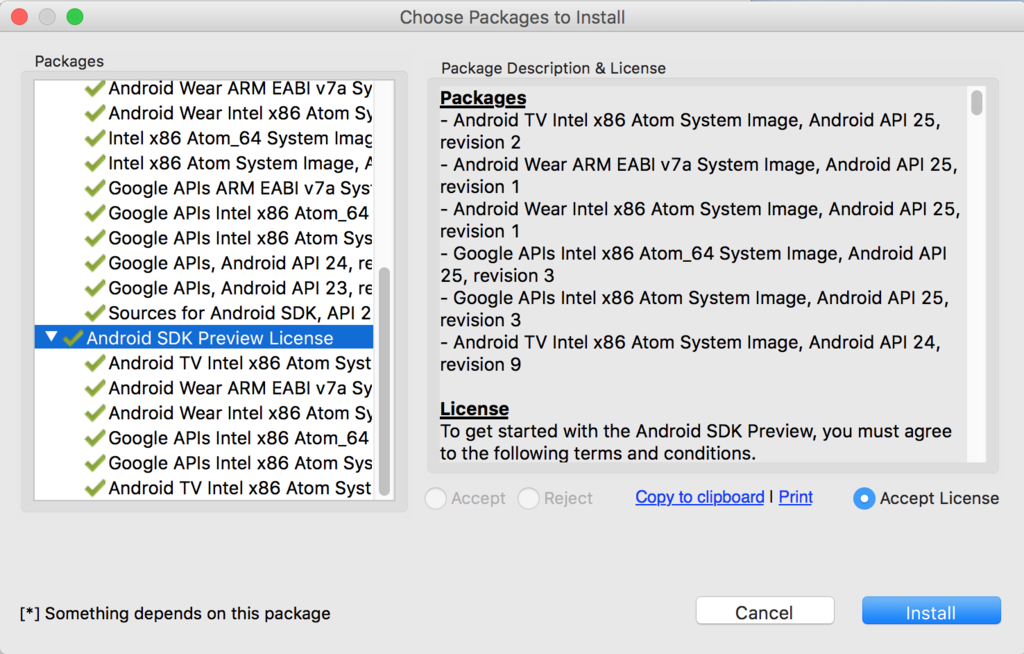
Task: Choose the Accept radio option
Action: point(436,498)
